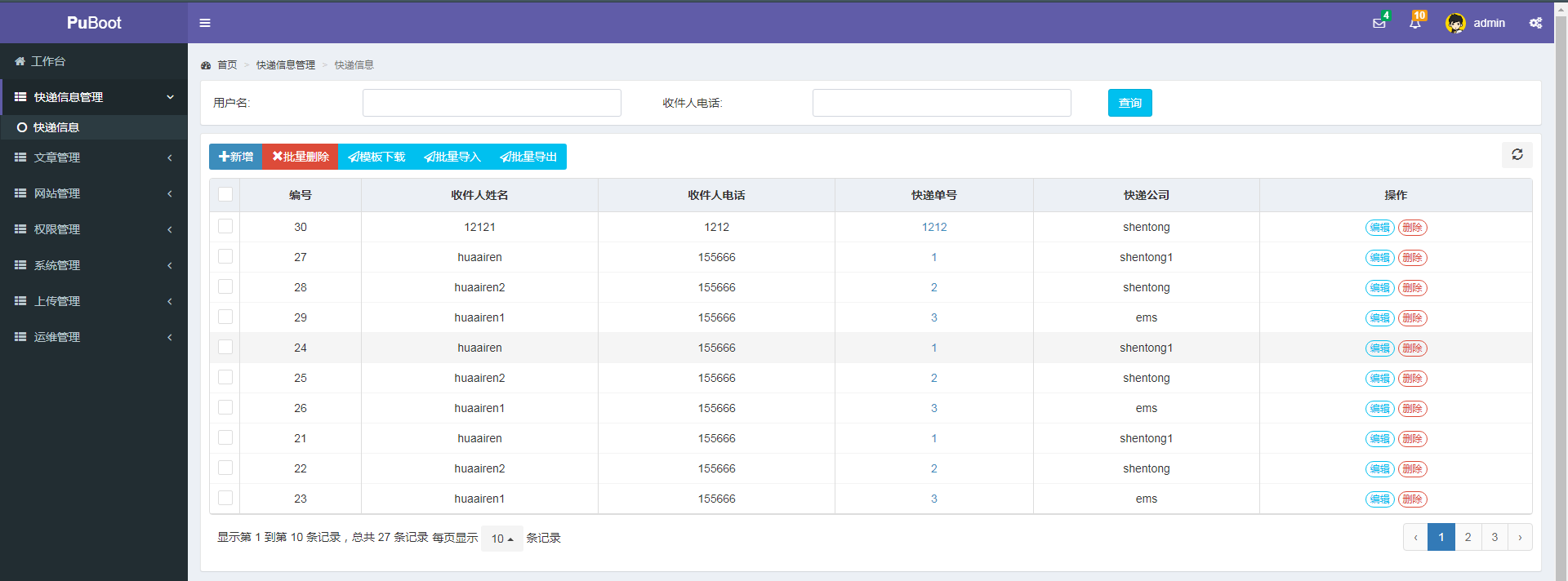The height and width of the screenshot is (581, 1568).
Task: Select 快递信息 submenu item
Action: point(94,127)
